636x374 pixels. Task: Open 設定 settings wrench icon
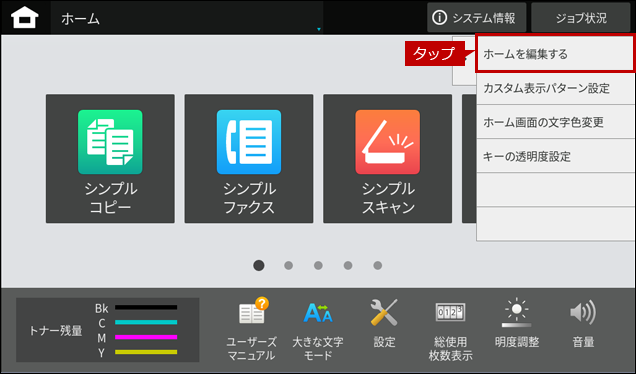coord(384,324)
